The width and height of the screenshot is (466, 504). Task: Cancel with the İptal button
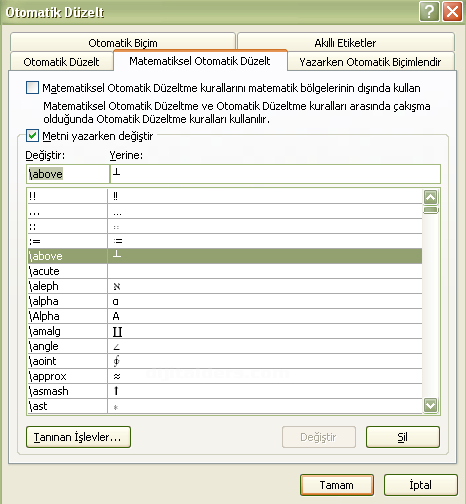click(x=421, y=485)
